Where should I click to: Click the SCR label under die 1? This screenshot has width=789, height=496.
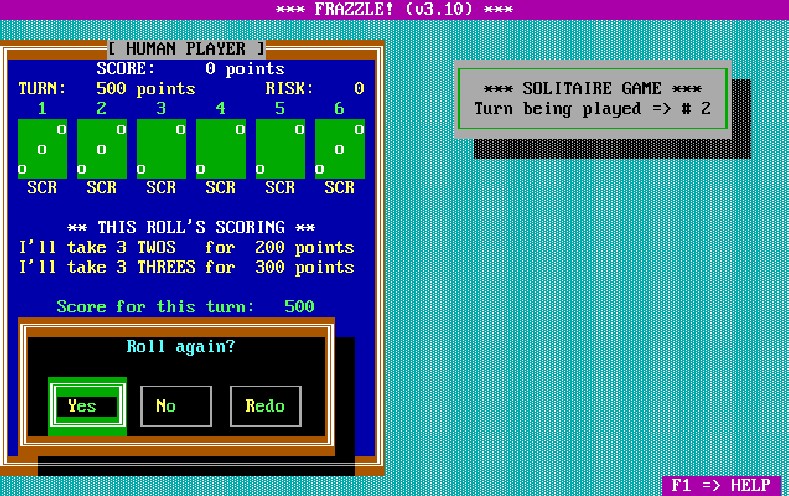coord(43,187)
